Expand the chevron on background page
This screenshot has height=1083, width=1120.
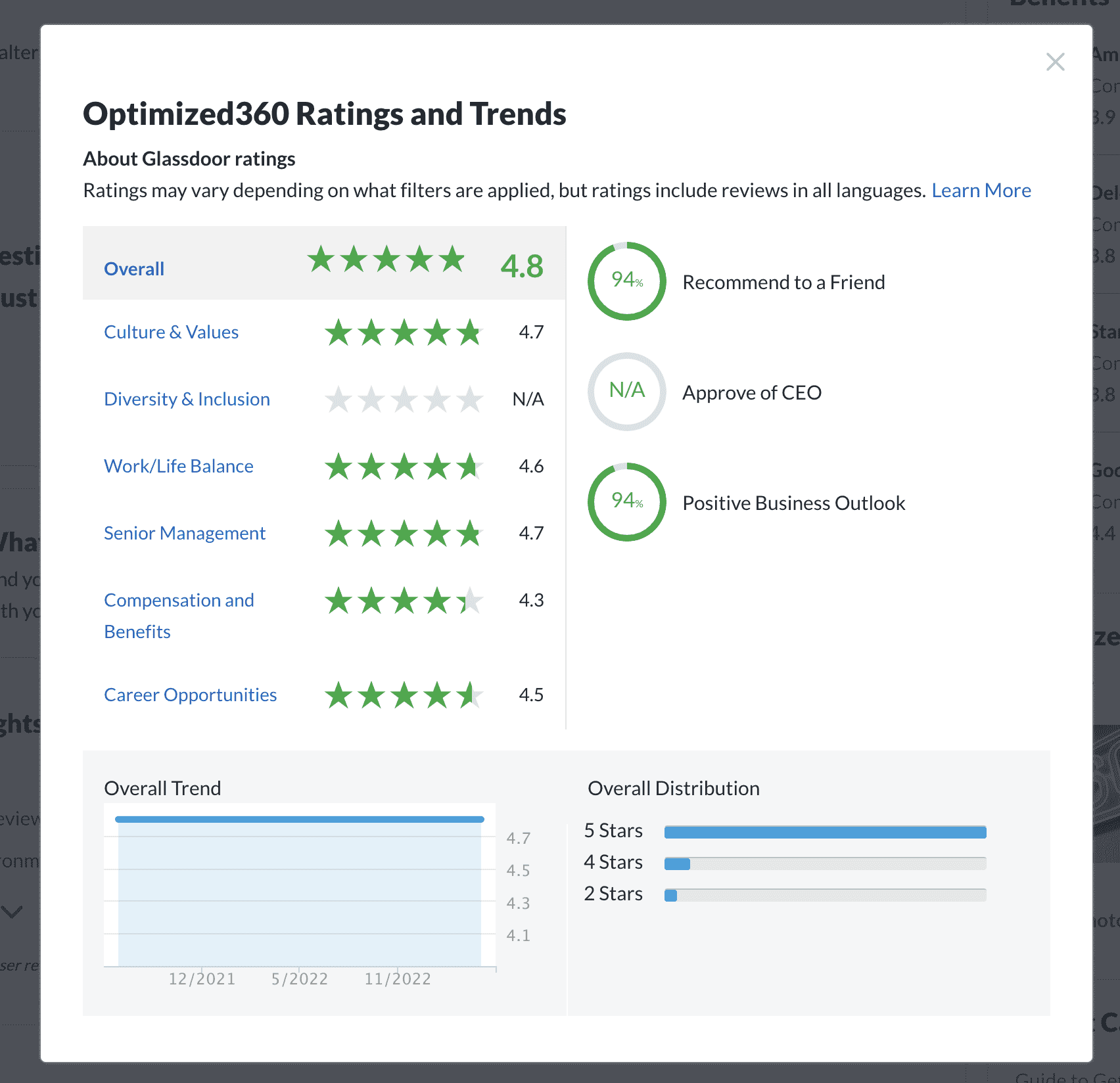click(x=12, y=912)
